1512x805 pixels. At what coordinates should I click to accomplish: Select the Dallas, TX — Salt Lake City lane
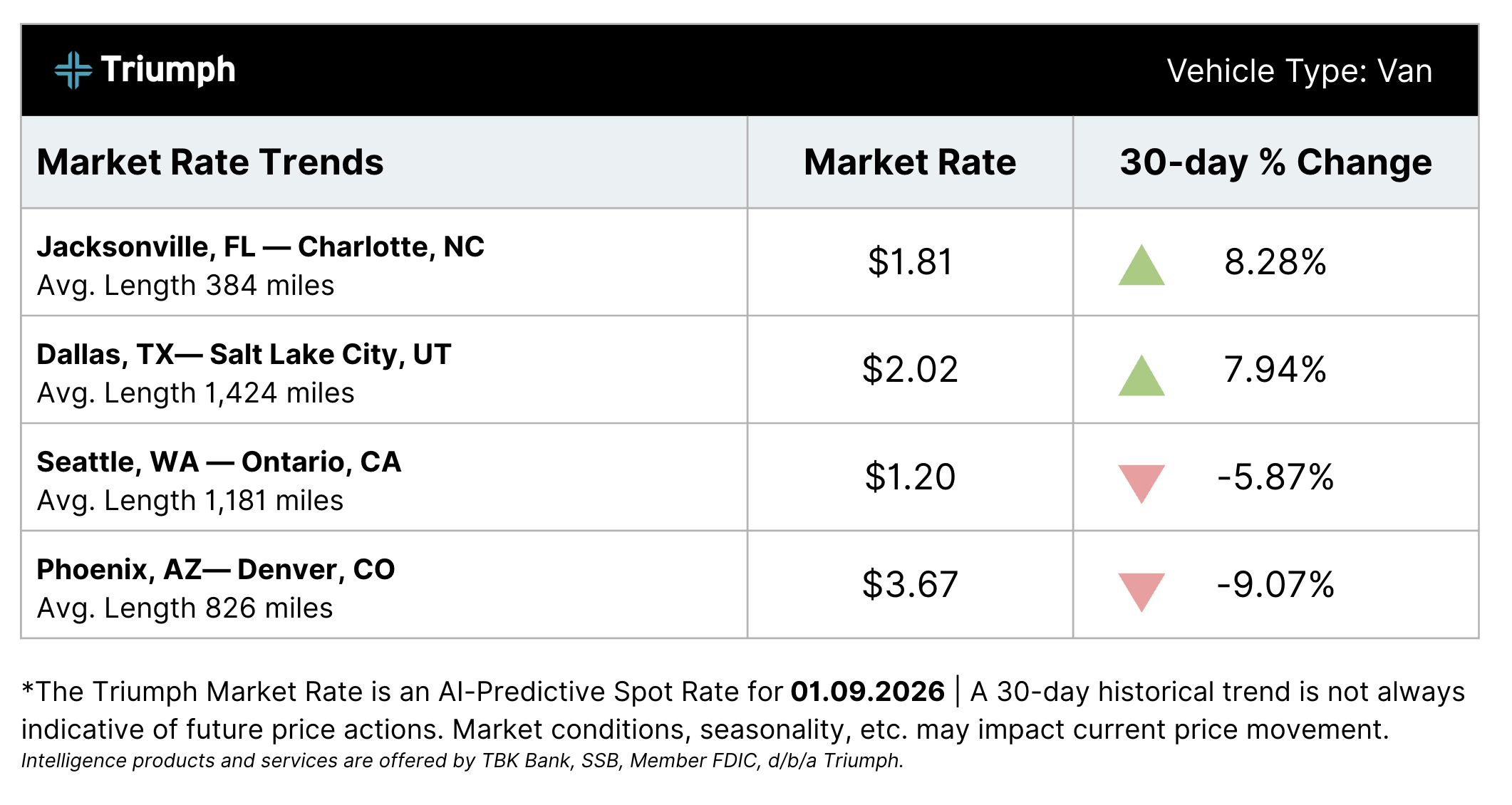(x=244, y=355)
